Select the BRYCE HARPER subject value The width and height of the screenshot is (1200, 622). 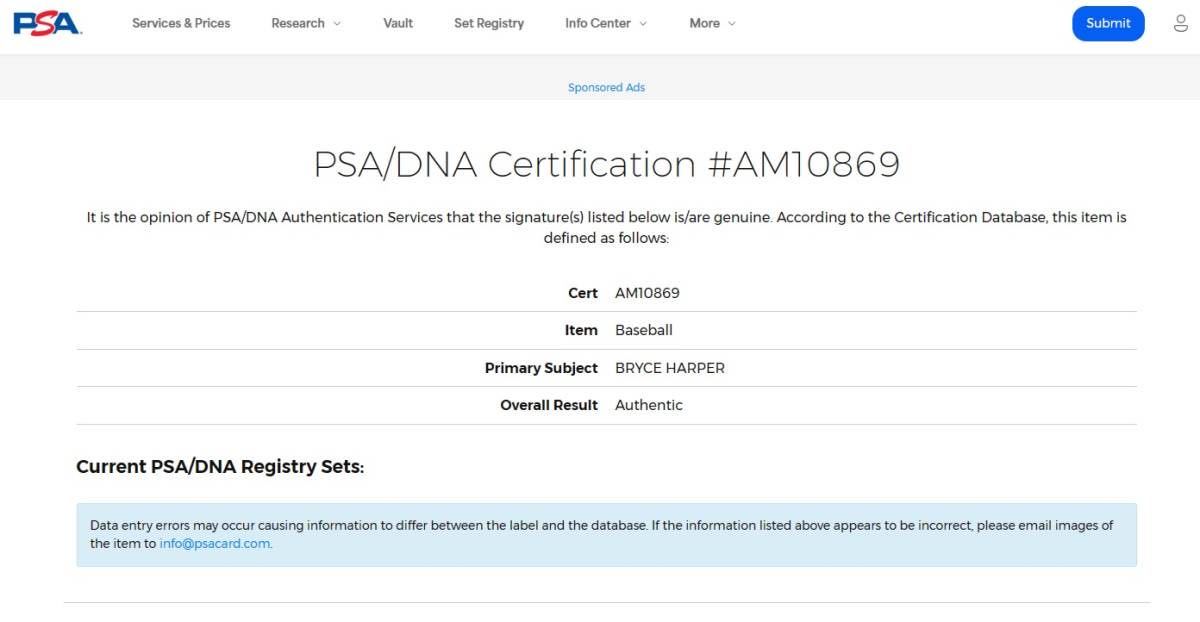pyautogui.click(x=670, y=368)
